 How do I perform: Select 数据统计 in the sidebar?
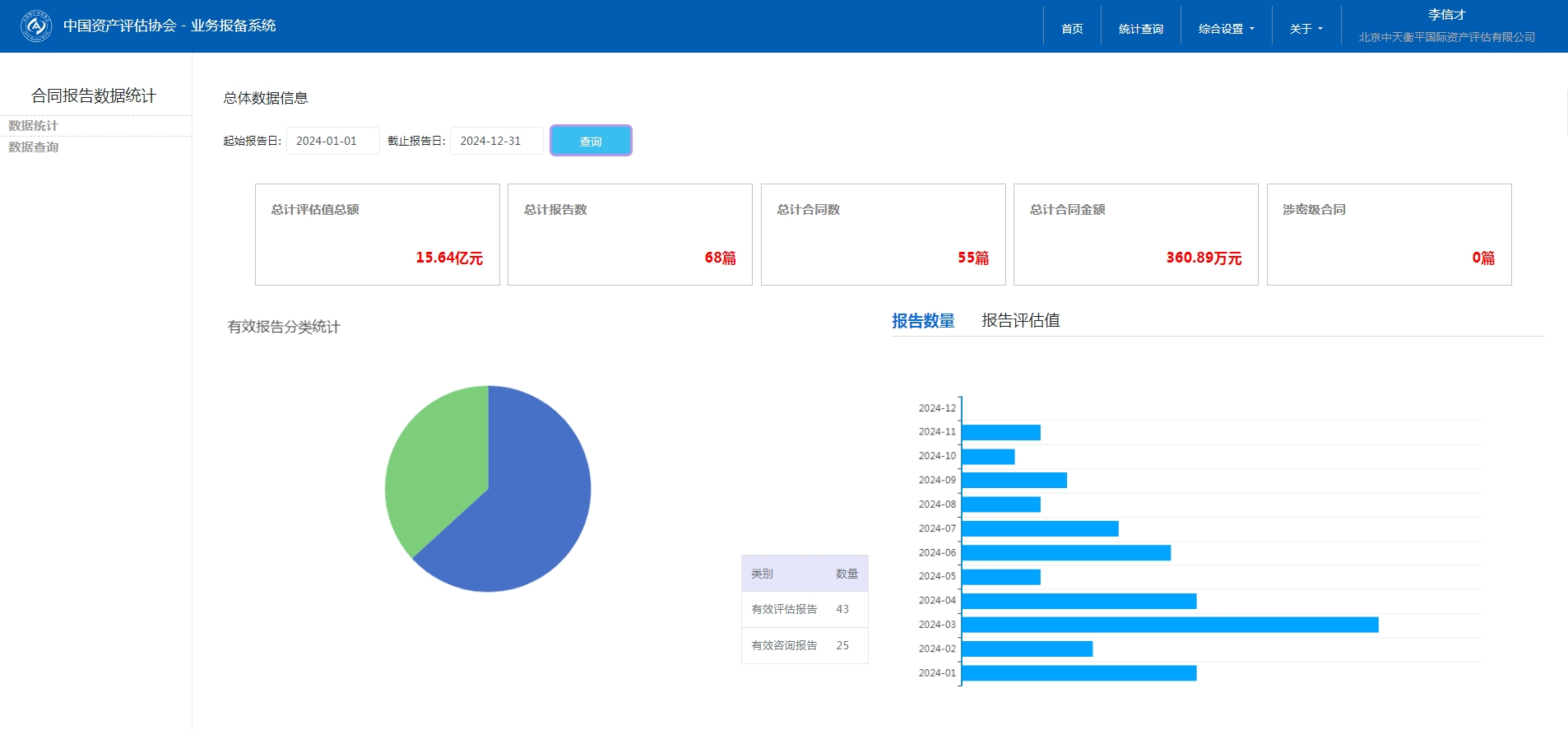pyautogui.click(x=34, y=126)
